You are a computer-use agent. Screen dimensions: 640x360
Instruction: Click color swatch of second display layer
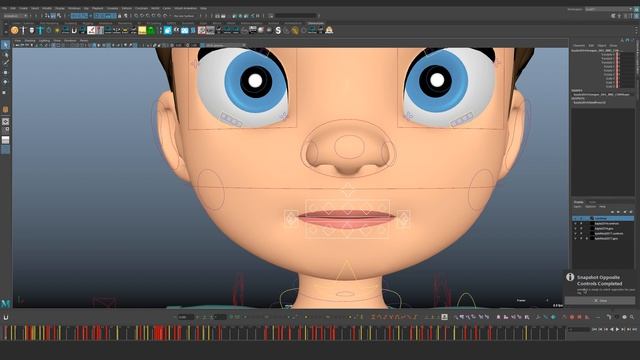click(592, 224)
